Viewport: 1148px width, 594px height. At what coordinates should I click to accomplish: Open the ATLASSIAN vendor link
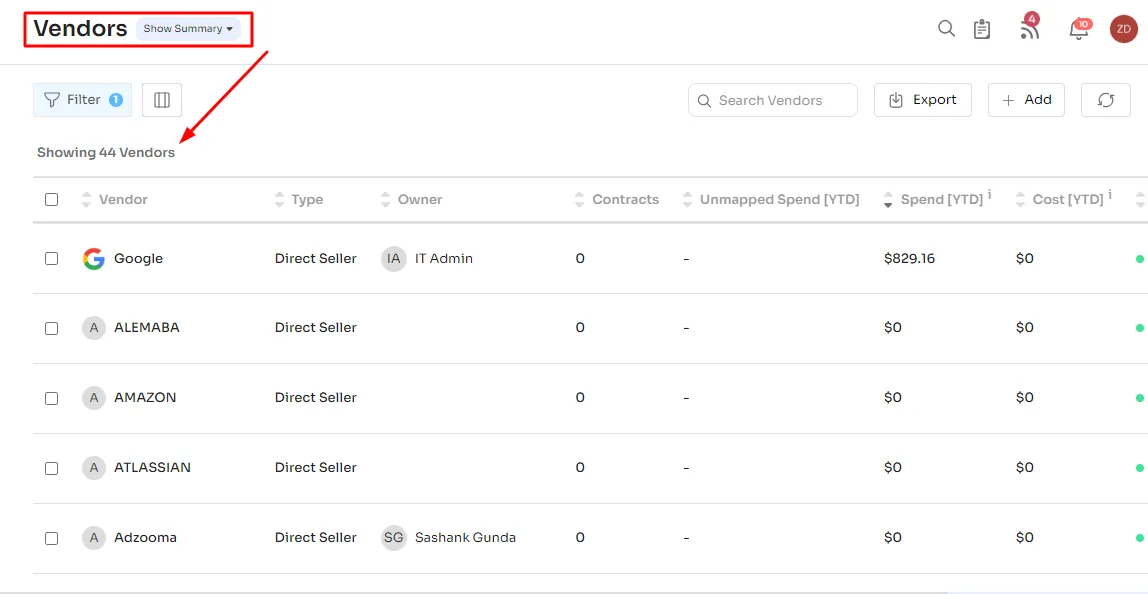152,467
